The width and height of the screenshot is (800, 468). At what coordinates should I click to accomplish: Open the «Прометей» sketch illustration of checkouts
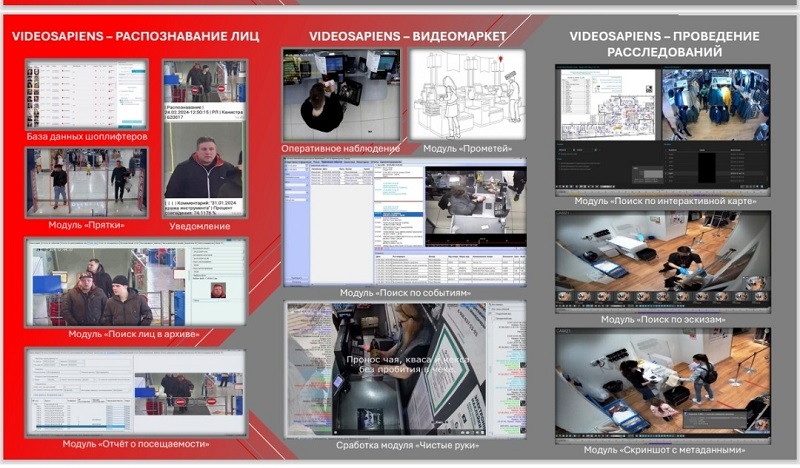(x=467, y=94)
